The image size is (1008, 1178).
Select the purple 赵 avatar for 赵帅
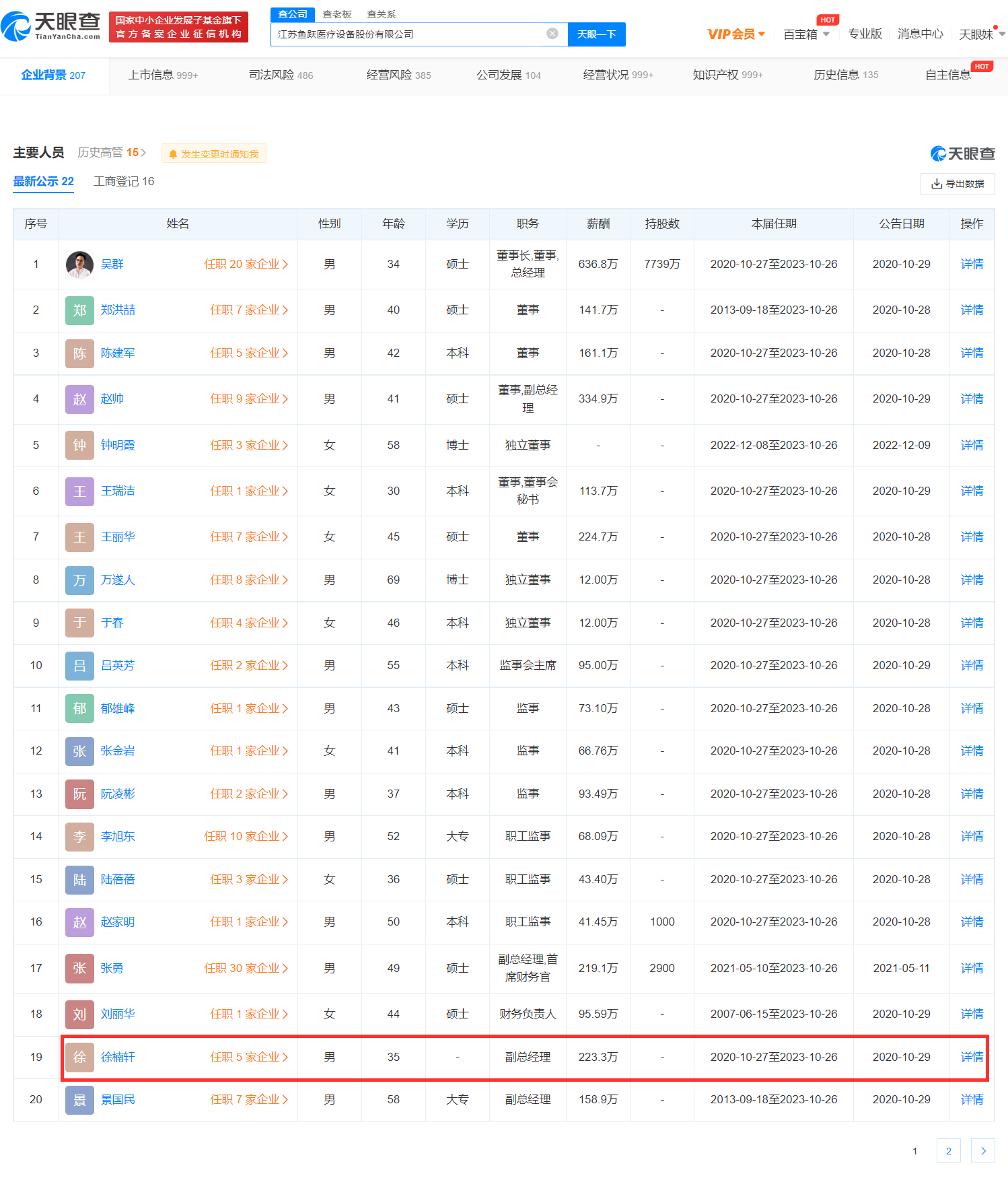pyautogui.click(x=79, y=399)
